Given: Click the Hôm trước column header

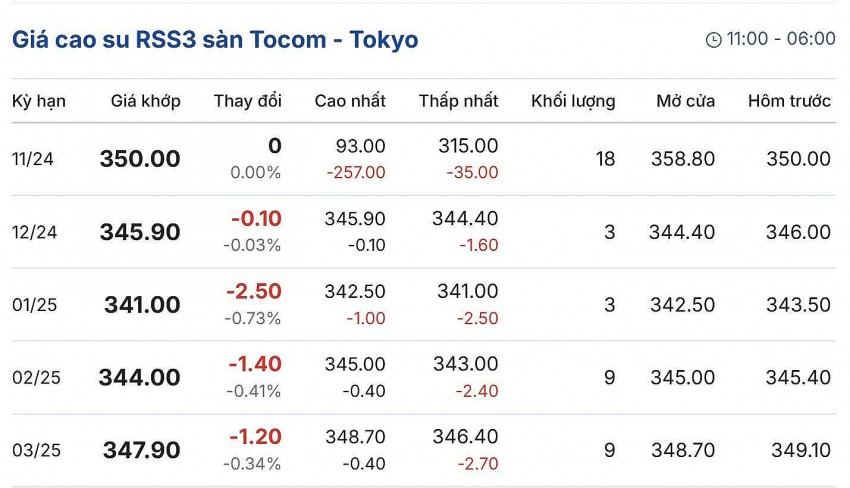Looking at the screenshot, I should [789, 101].
